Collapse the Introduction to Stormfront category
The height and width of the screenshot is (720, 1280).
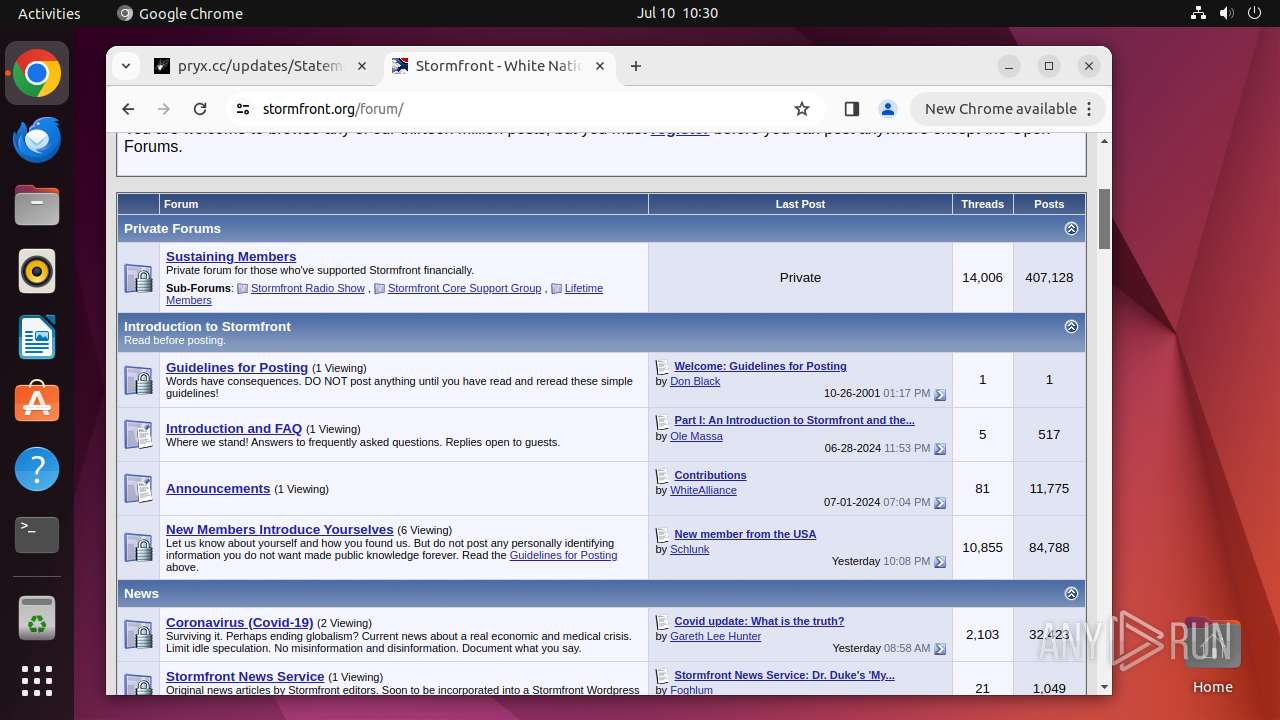click(1071, 327)
